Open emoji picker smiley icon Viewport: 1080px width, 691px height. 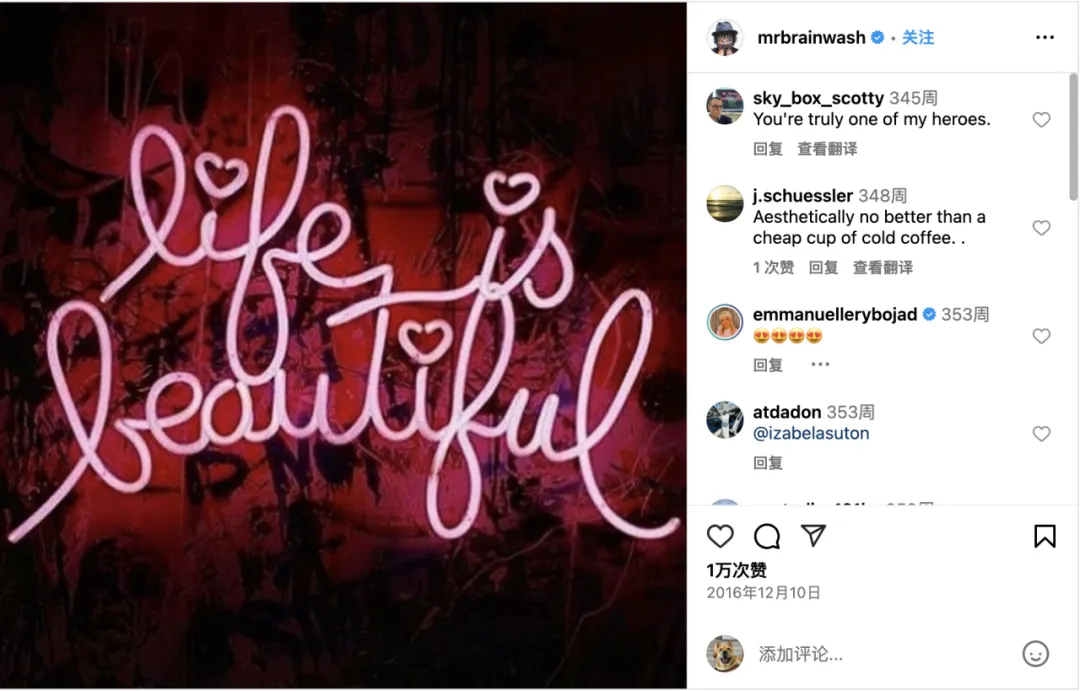(x=1035, y=654)
